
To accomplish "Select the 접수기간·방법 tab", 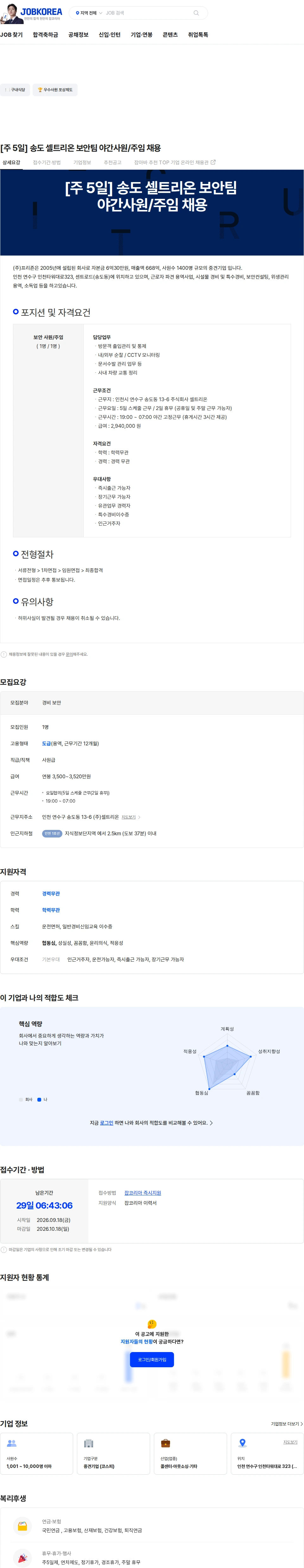I will 47,162.
